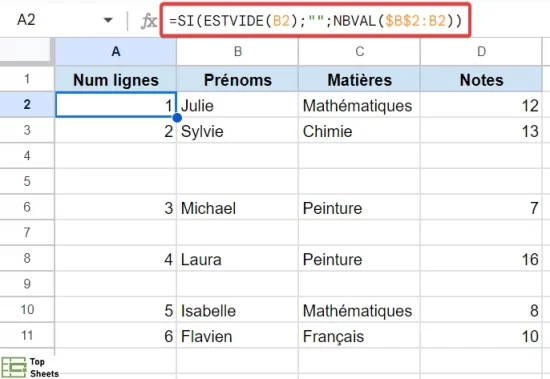This screenshot has height=379, width=550.
Task: Select row 11 header
Action: tap(27, 335)
